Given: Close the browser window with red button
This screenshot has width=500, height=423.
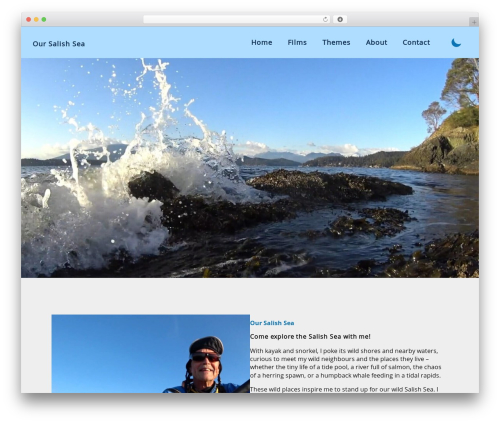Looking at the screenshot, I should pos(29,19).
